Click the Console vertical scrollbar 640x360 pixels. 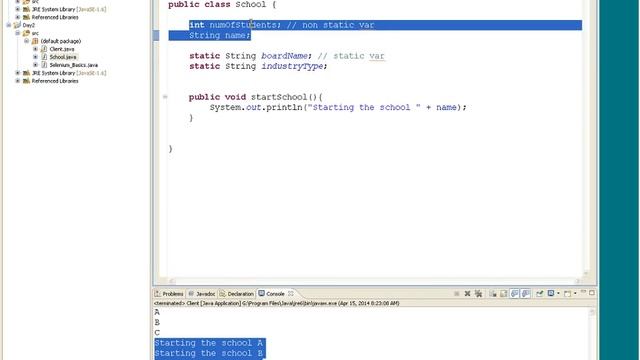pos(592,334)
